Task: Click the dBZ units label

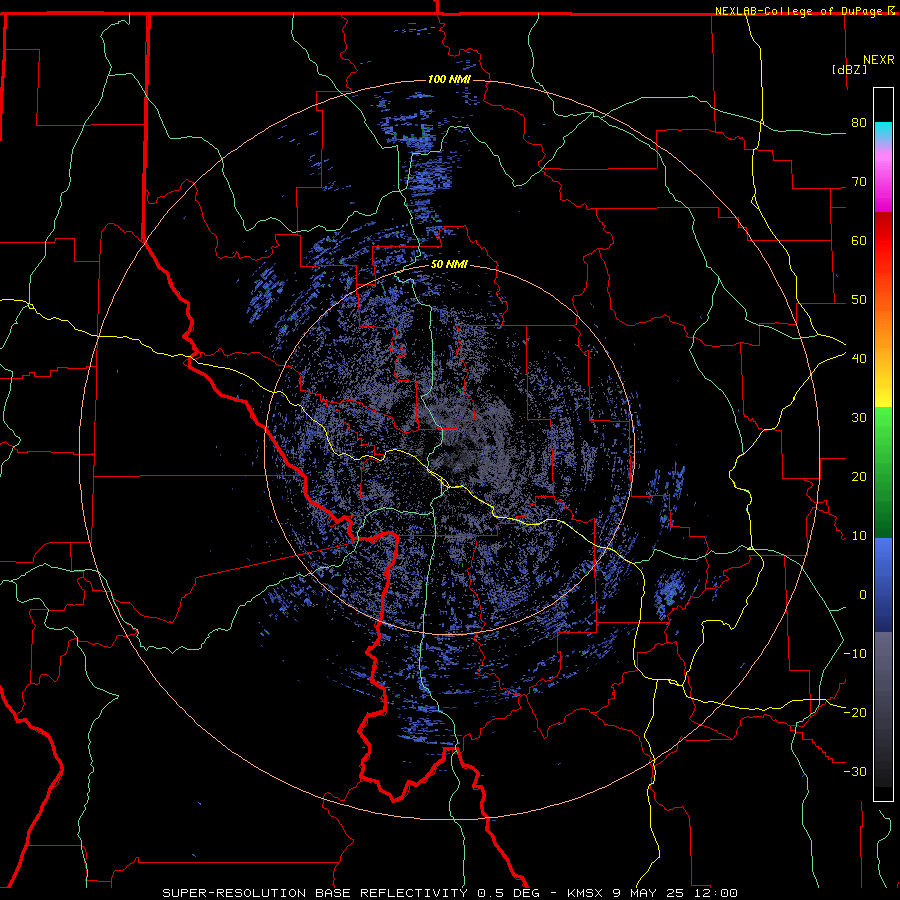Action: (849, 69)
